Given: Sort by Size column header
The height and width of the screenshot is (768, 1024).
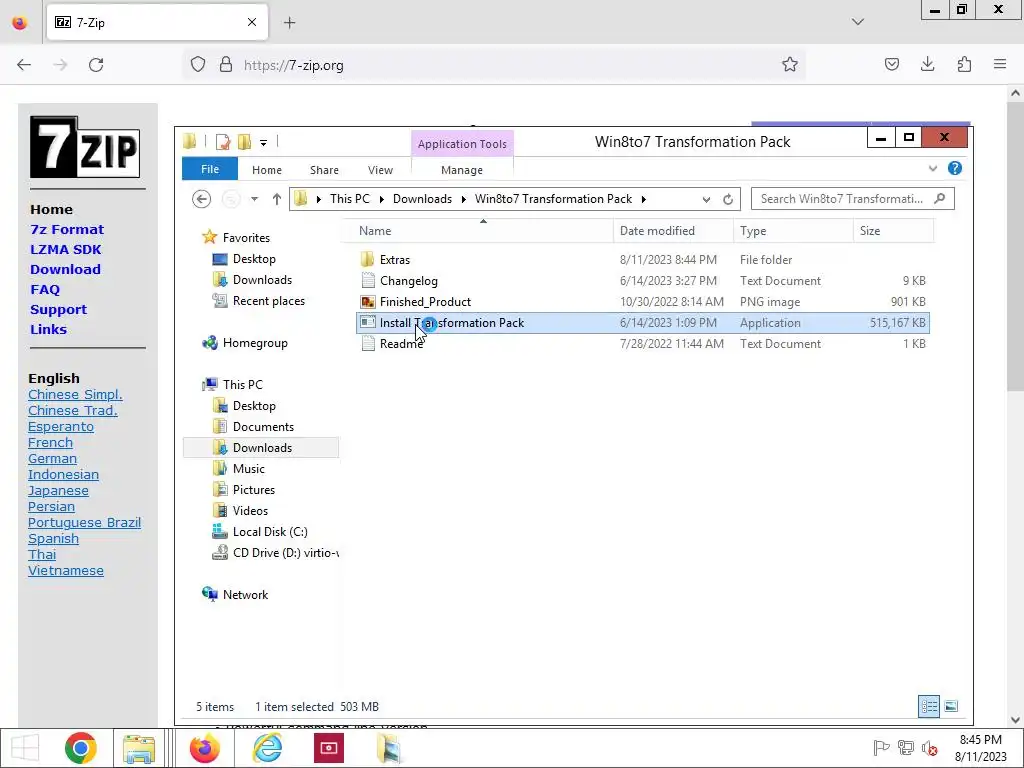Looking at the screenshot, I should tap(893, 231).
